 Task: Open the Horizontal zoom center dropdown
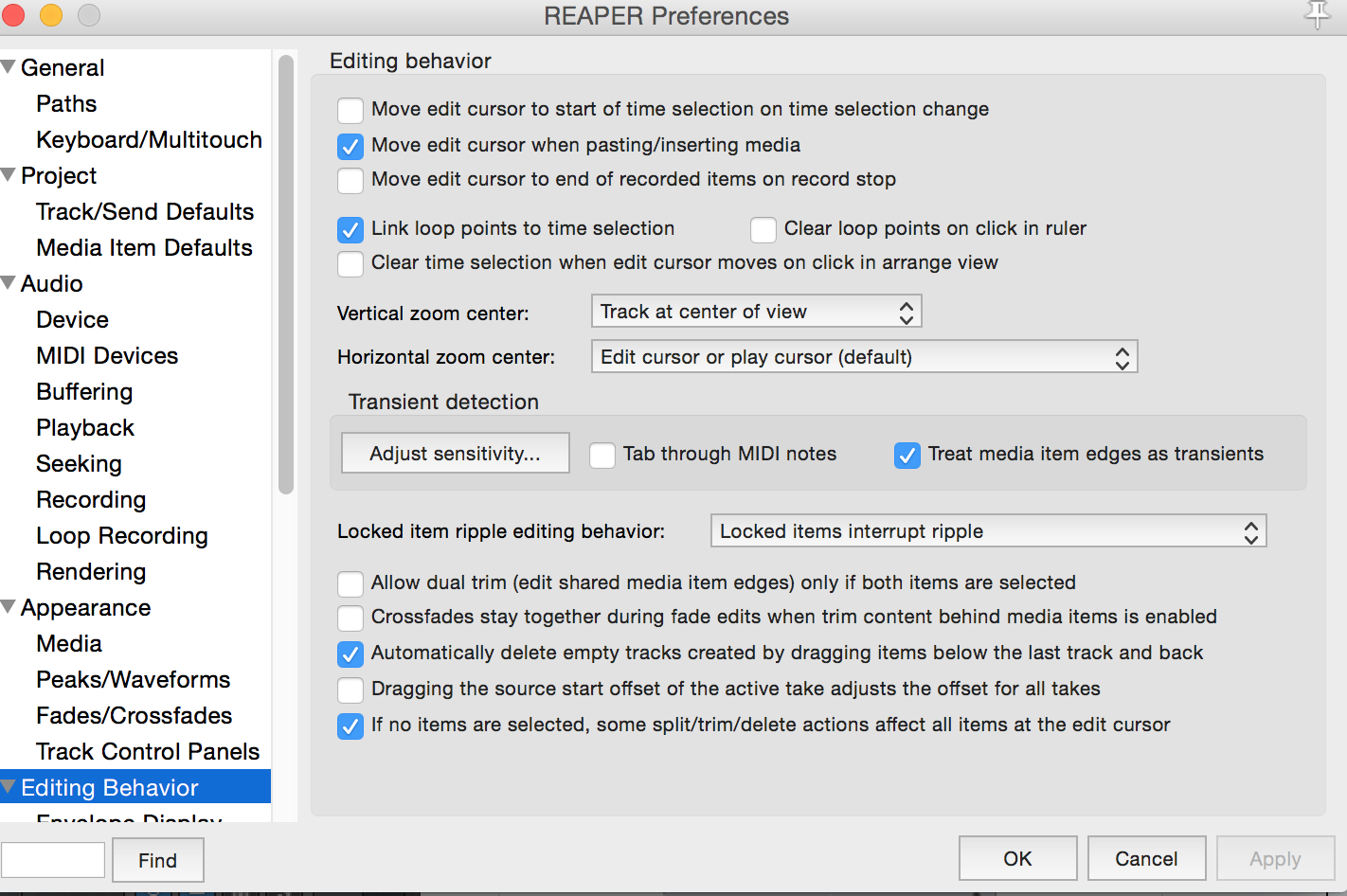(x=864, y=357)
